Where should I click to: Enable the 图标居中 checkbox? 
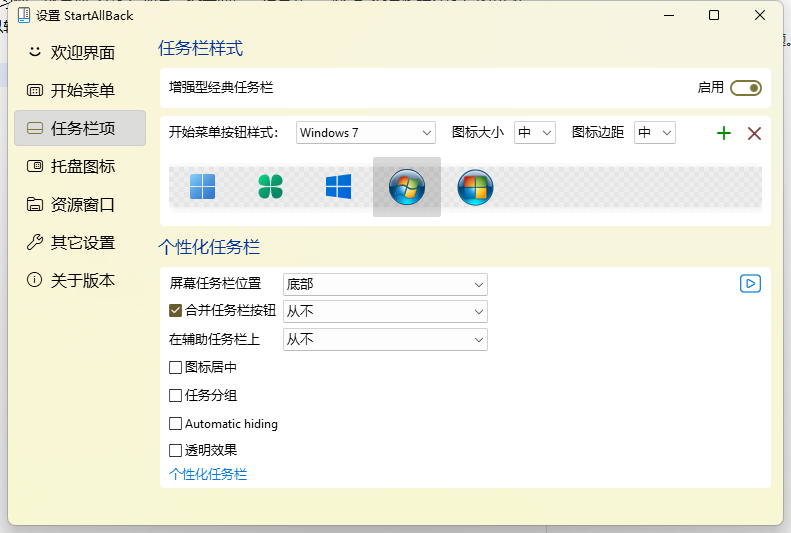pos(176,367)
